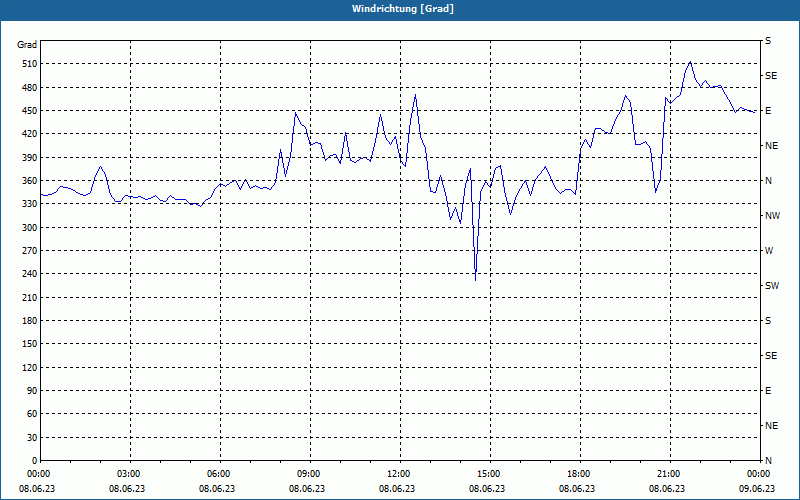Click the SE compass label between 120 and 150
800x500 pixels.
[771, 356]
